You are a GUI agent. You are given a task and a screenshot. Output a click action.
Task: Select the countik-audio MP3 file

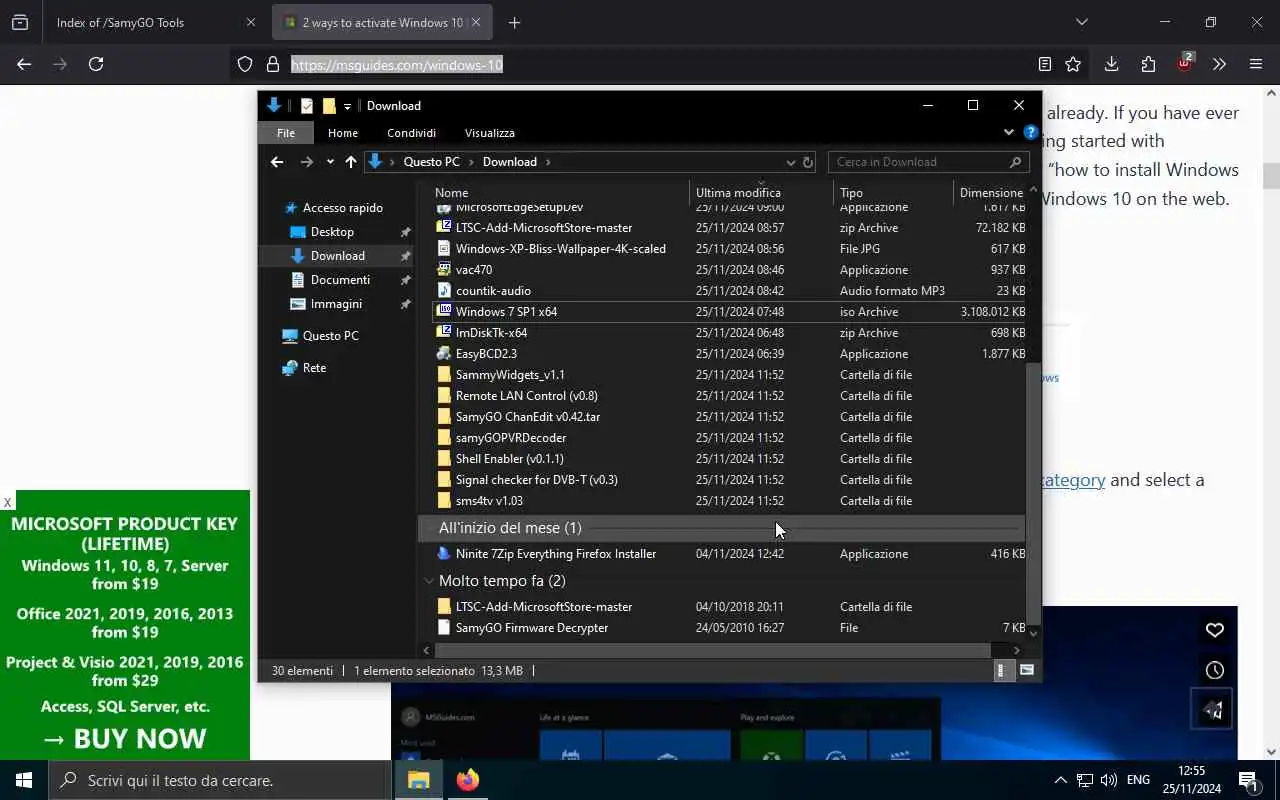point(730,291)
